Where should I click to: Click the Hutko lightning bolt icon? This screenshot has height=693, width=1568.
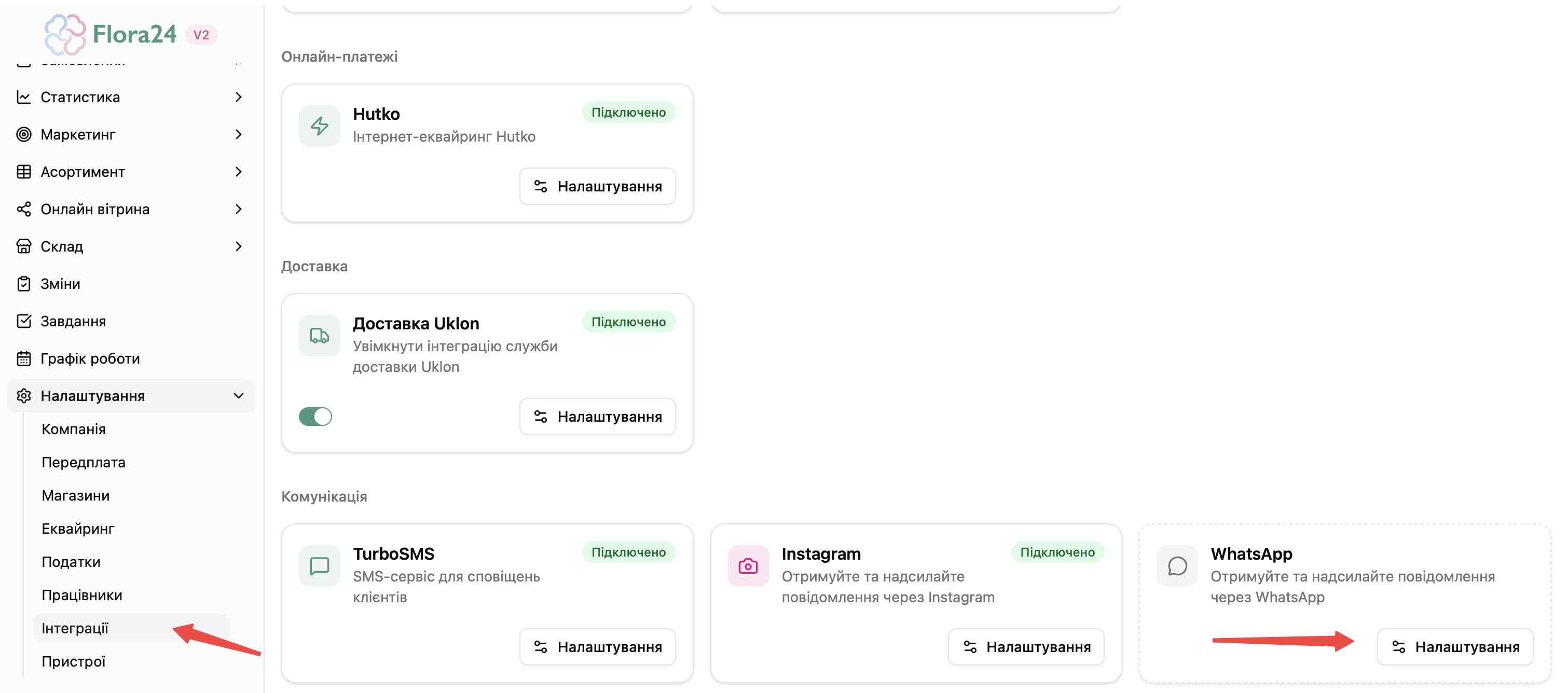(x=319, y=126)
